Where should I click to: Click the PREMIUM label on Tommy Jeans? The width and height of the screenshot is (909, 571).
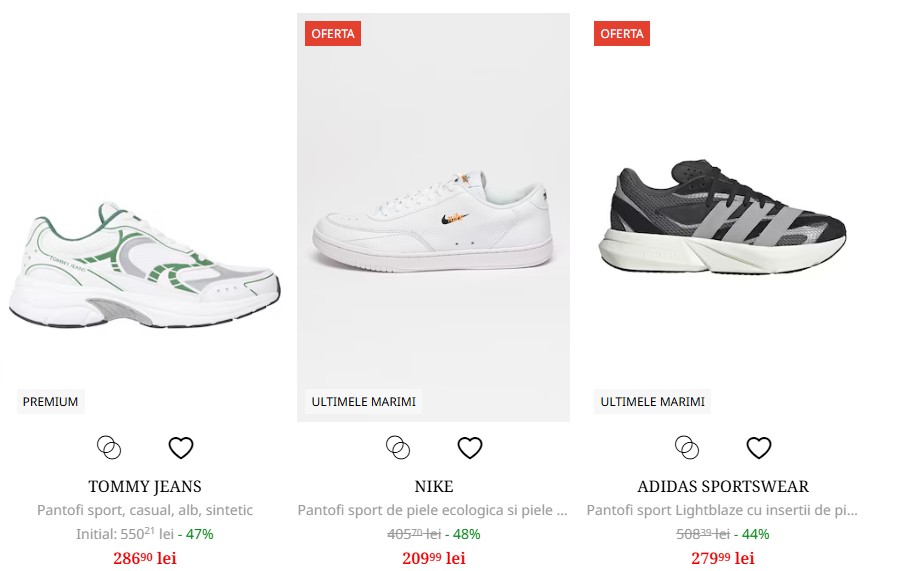[51, 402]
